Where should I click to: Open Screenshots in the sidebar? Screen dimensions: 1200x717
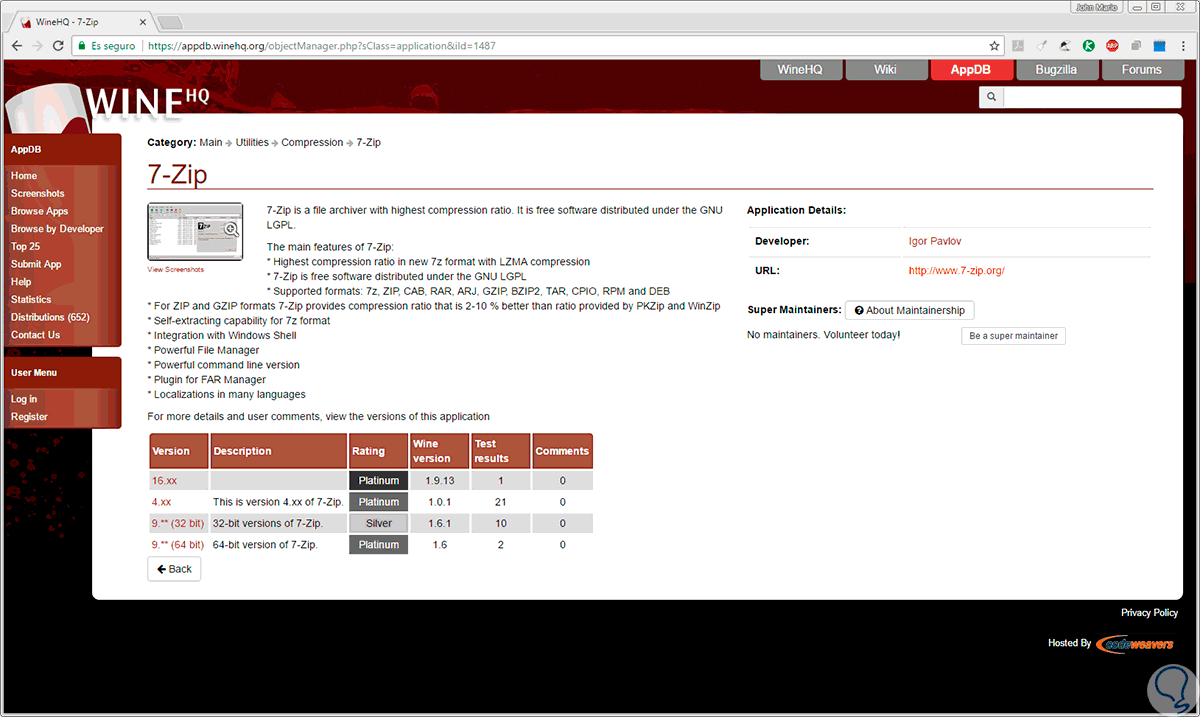(x=38, y=194)
